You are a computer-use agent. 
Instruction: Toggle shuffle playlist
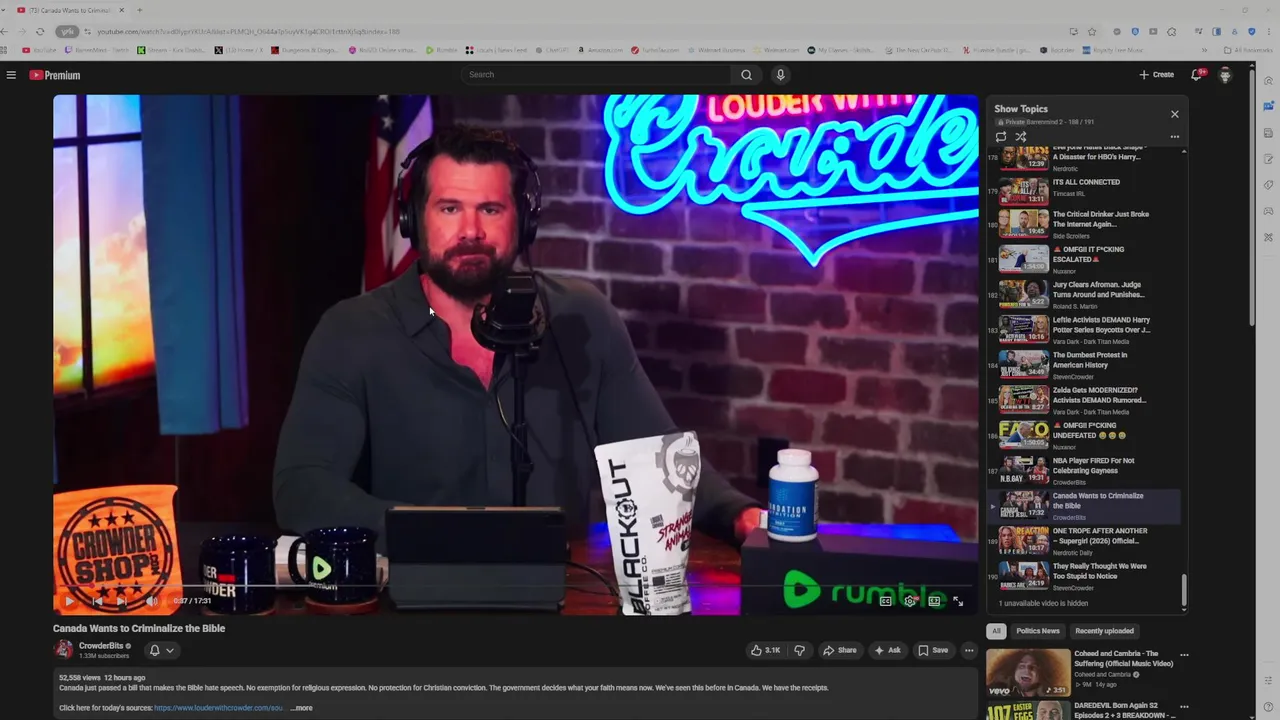coord(1021,137)
